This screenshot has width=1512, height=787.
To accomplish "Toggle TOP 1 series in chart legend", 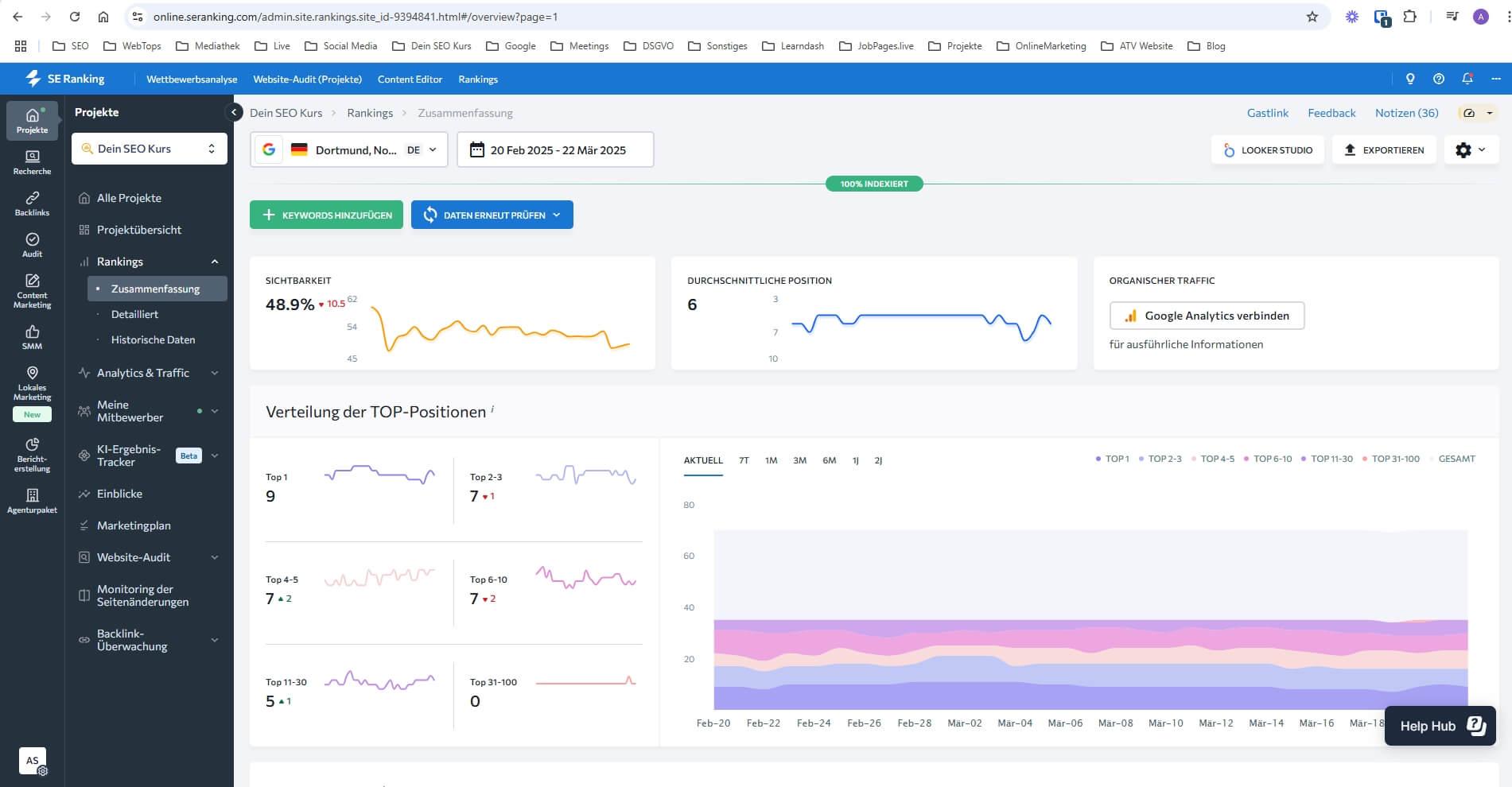I will pos(1113,459).
